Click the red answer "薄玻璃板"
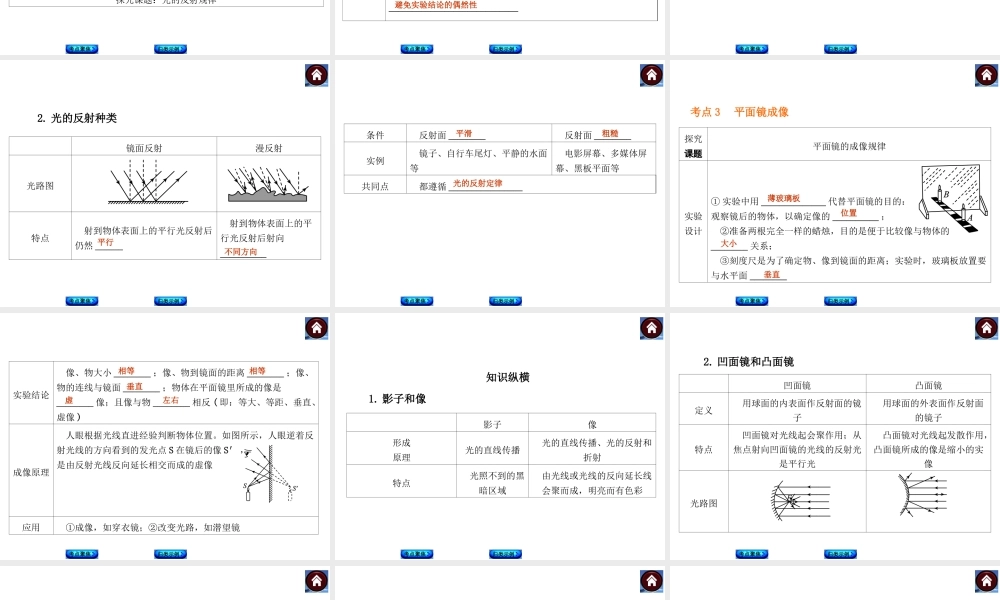The height and width of the screenshot is (600, 1000). click(x=783, y=199)
